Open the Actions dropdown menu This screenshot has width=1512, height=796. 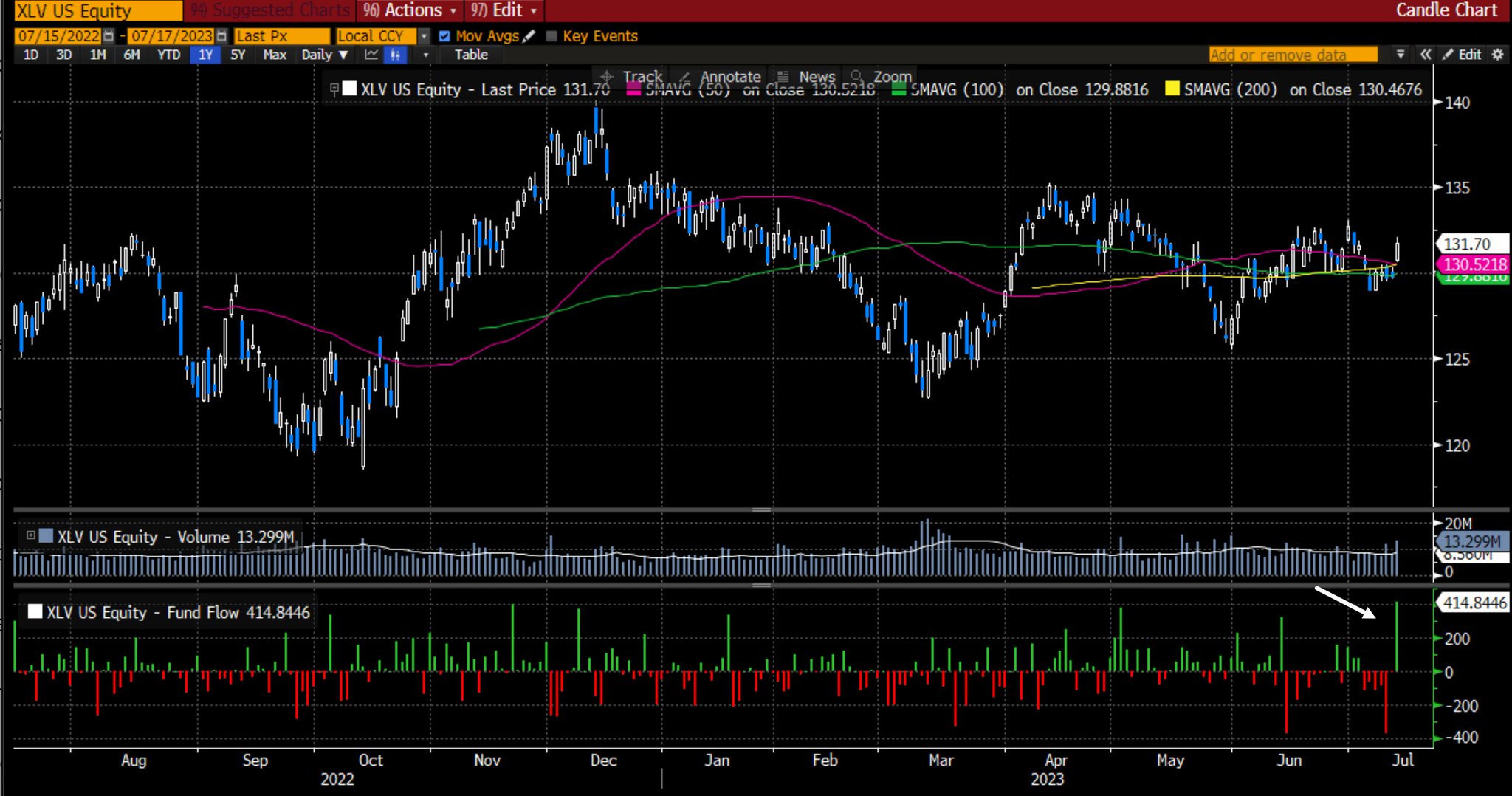pyautogui.click(x=410, y=10)
